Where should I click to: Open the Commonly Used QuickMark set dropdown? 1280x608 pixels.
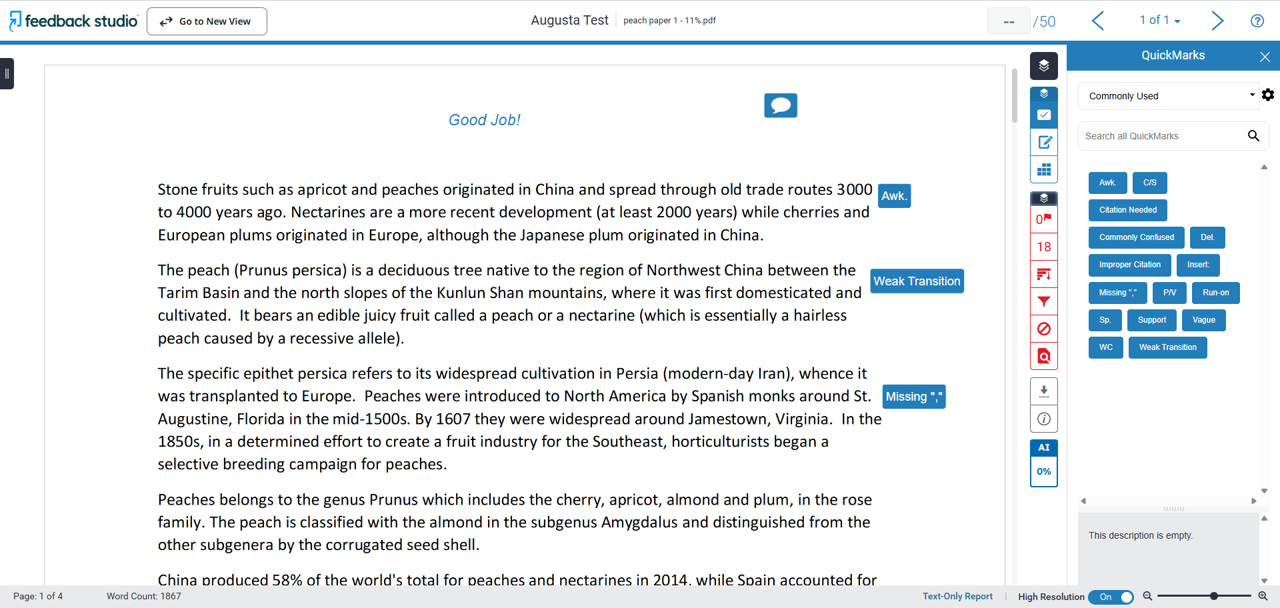coord(1169,96)
